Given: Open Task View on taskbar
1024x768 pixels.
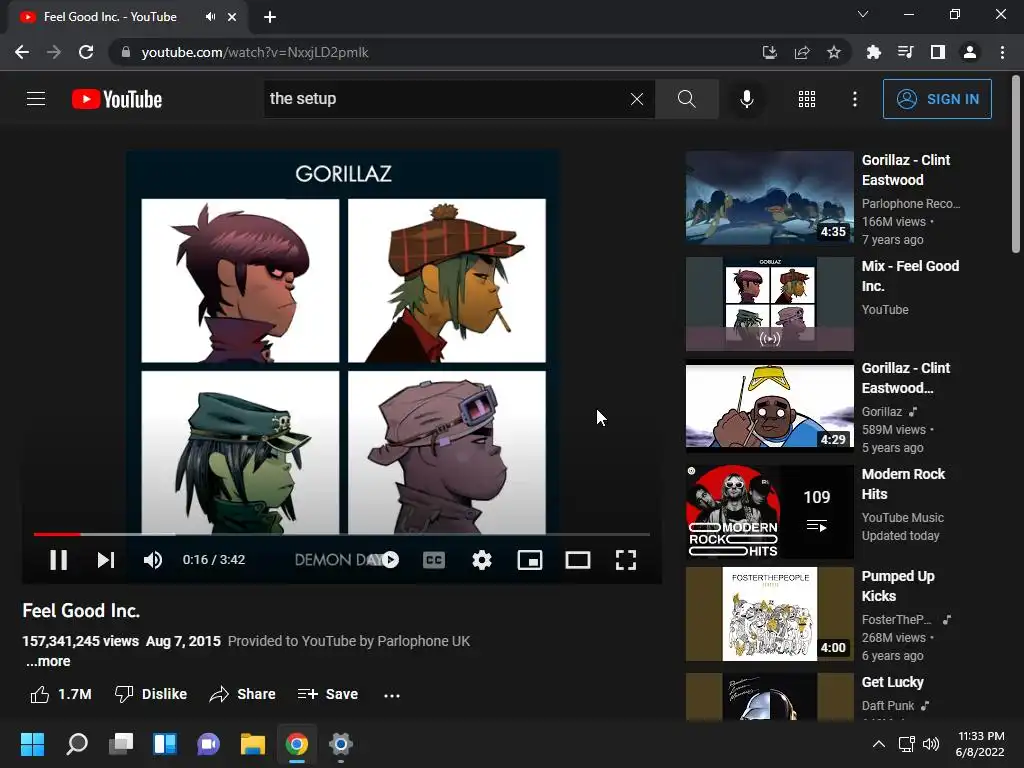Looking at the screenshot, I should (121, 744).
